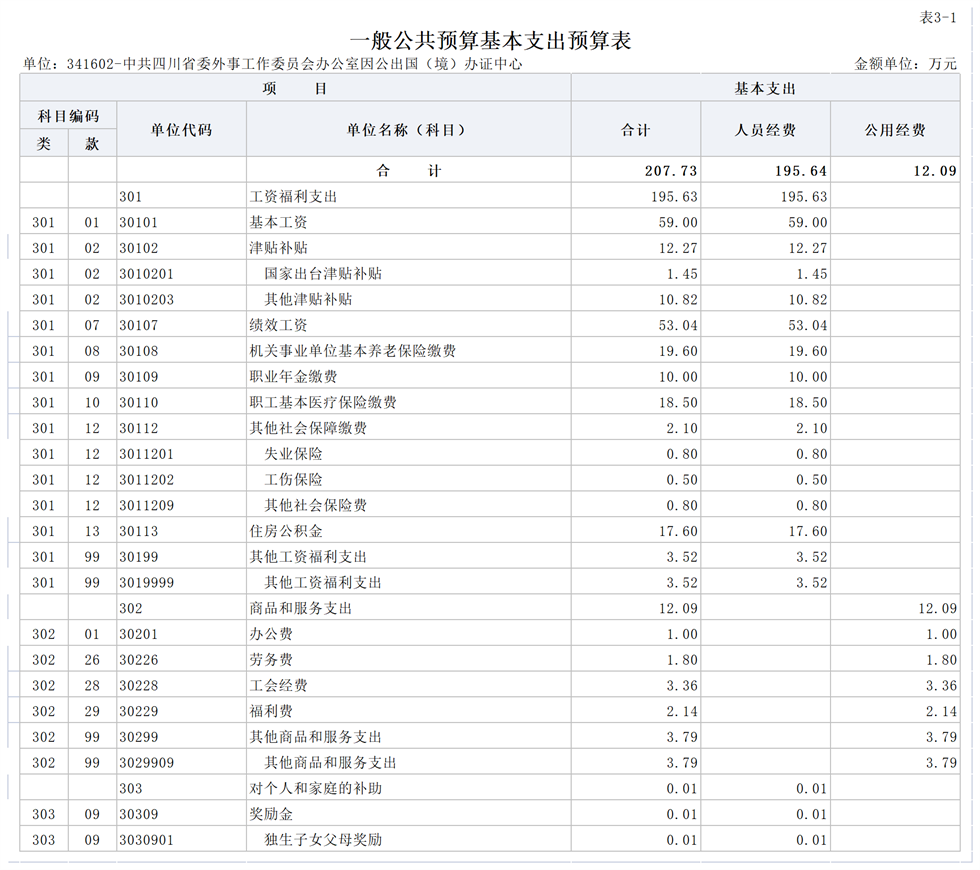
Task: Click the 类 sub-header cell
Action: [x=44, y=143]
